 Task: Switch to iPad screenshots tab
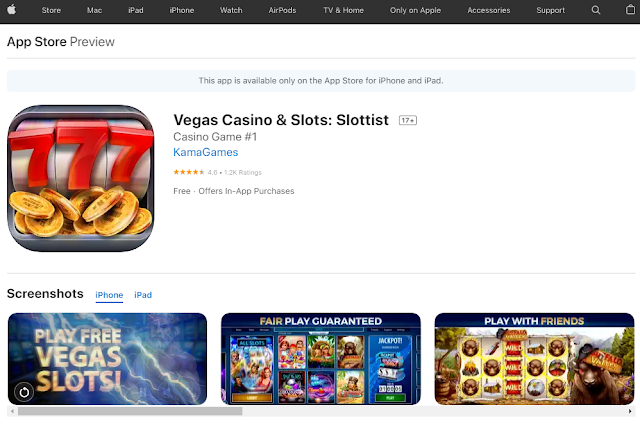143,295
